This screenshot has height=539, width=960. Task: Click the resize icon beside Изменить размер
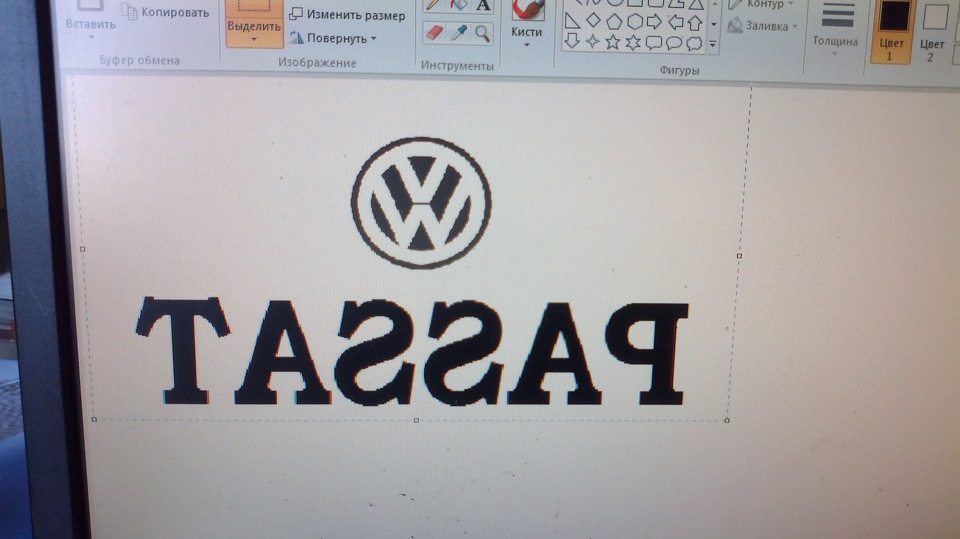[x=296, y=13]
